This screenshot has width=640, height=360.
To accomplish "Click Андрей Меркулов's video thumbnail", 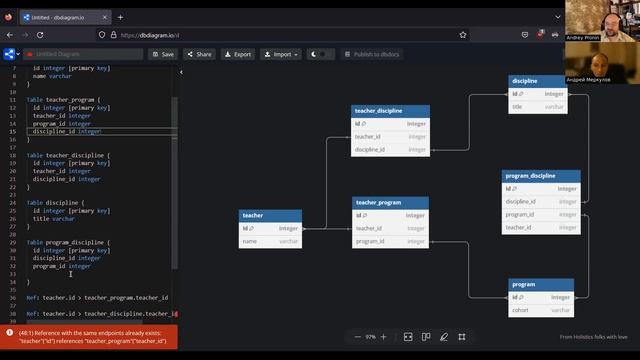I will [x=602, y=62].
